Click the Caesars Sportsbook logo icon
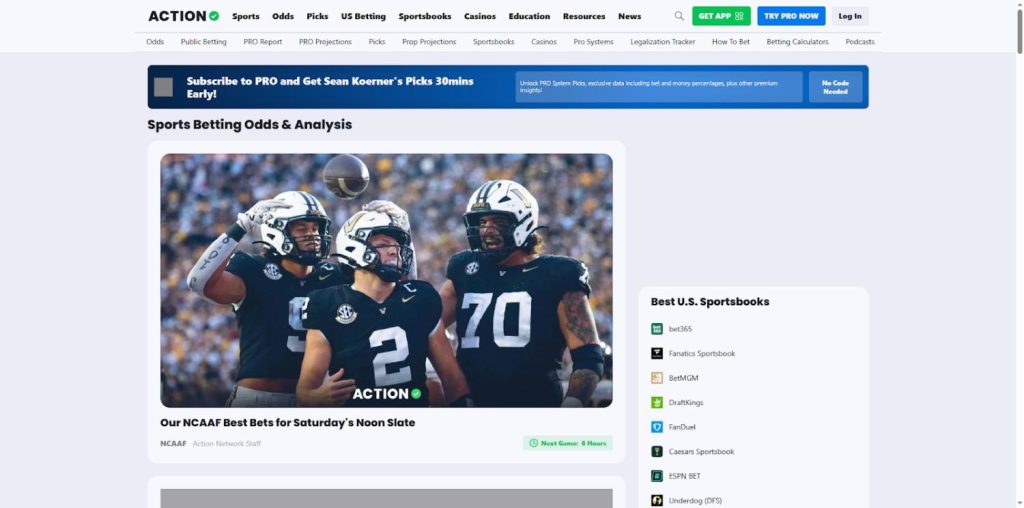Screen dimensions: 1024x508 [657, 452]
